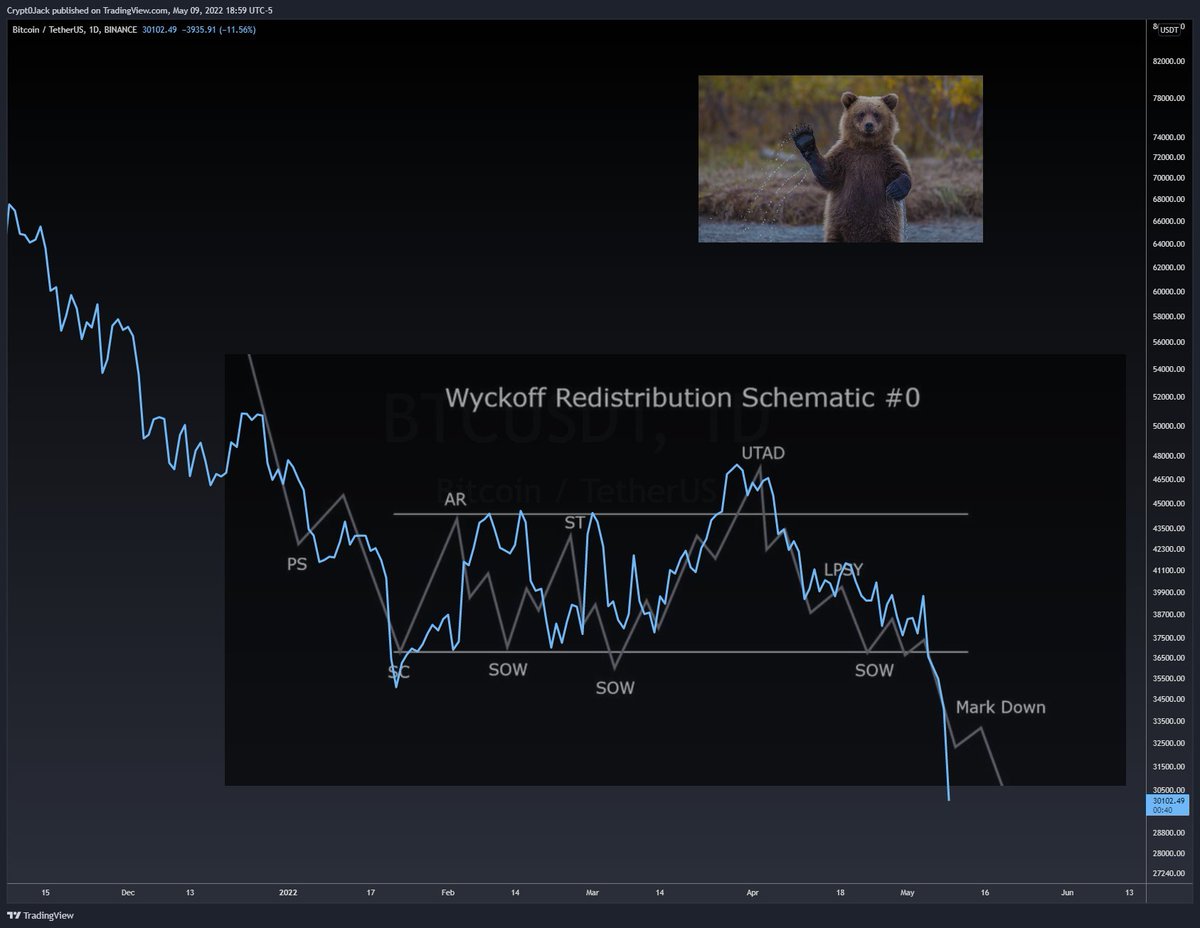The image size is (1200, 928).
Task: Click the LPSY label on chart
Action: [x=843, y=570]
